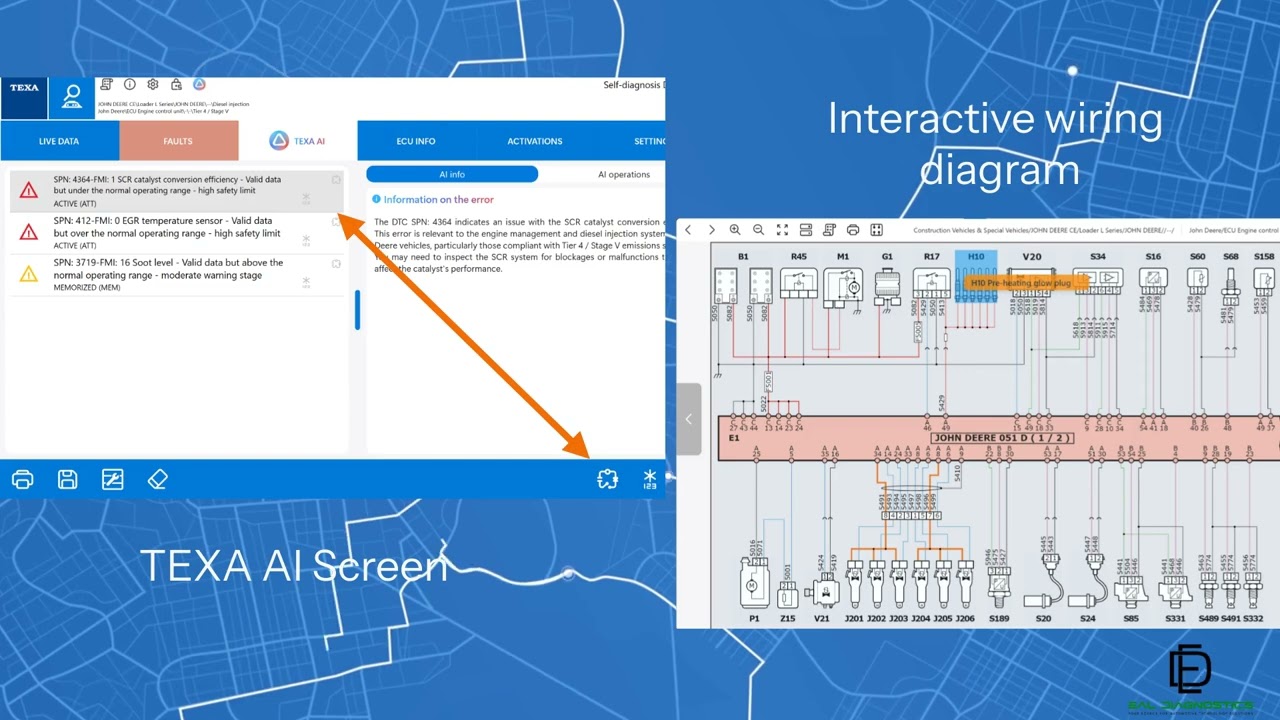Viewport: 1280px width, 720px height.
Task: Click freeze-frame asterisk on SPN 4364 row
Action: 306,200
